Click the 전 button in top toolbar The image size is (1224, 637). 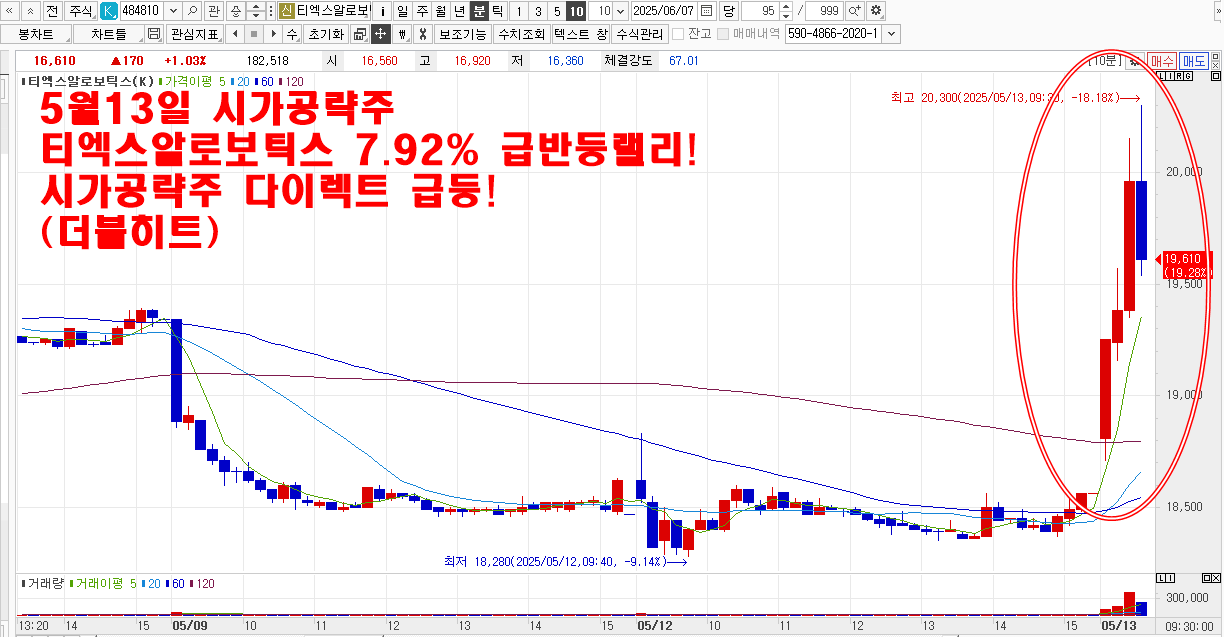[51, 11]
